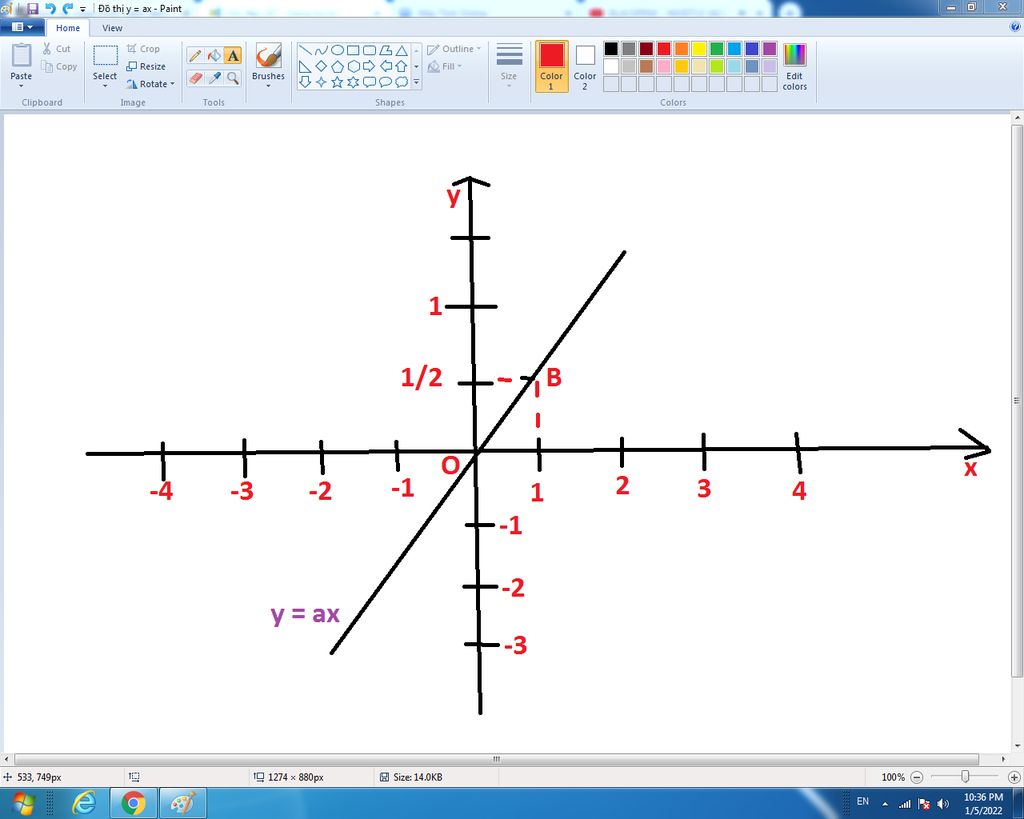Choose the Oval callout shape
This screenshot has height=819, width=1024.
385,82
